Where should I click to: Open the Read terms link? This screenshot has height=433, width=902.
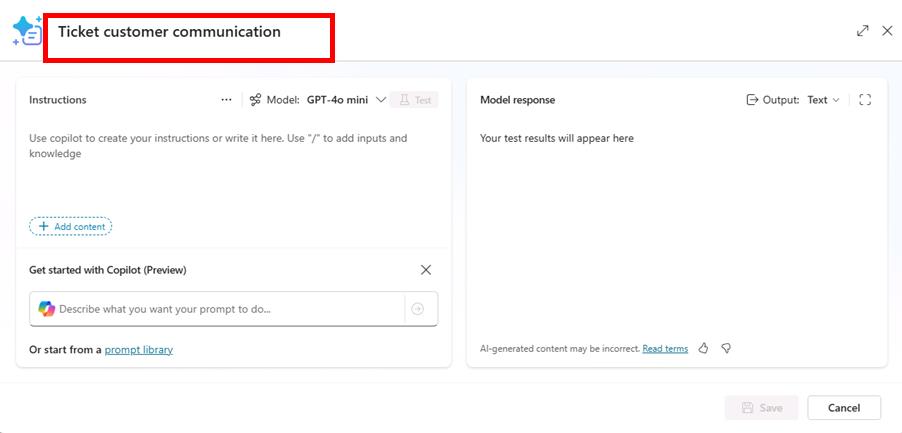coord(665,349)
